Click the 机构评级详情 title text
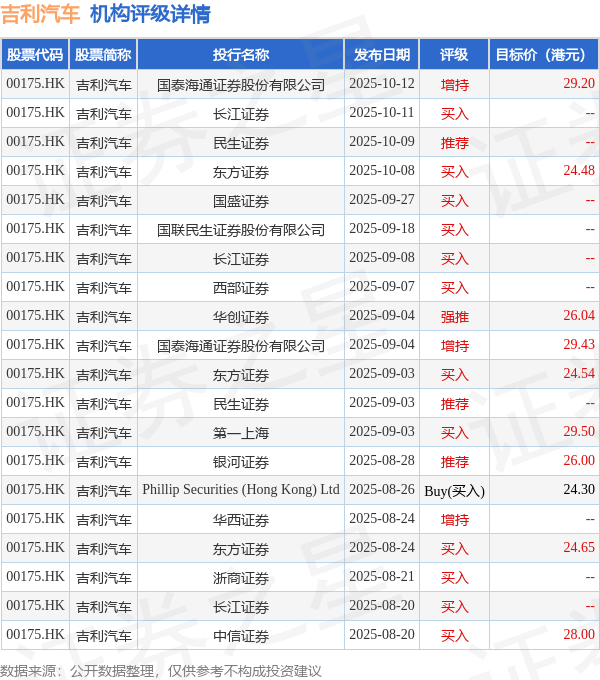The image size is (600, 680). 150,14
